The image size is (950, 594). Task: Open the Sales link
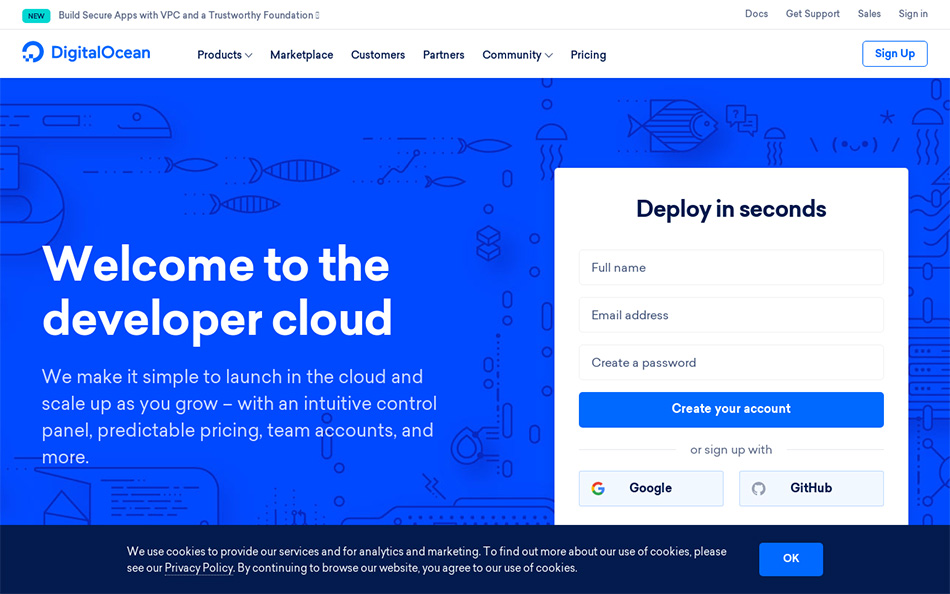869,13
